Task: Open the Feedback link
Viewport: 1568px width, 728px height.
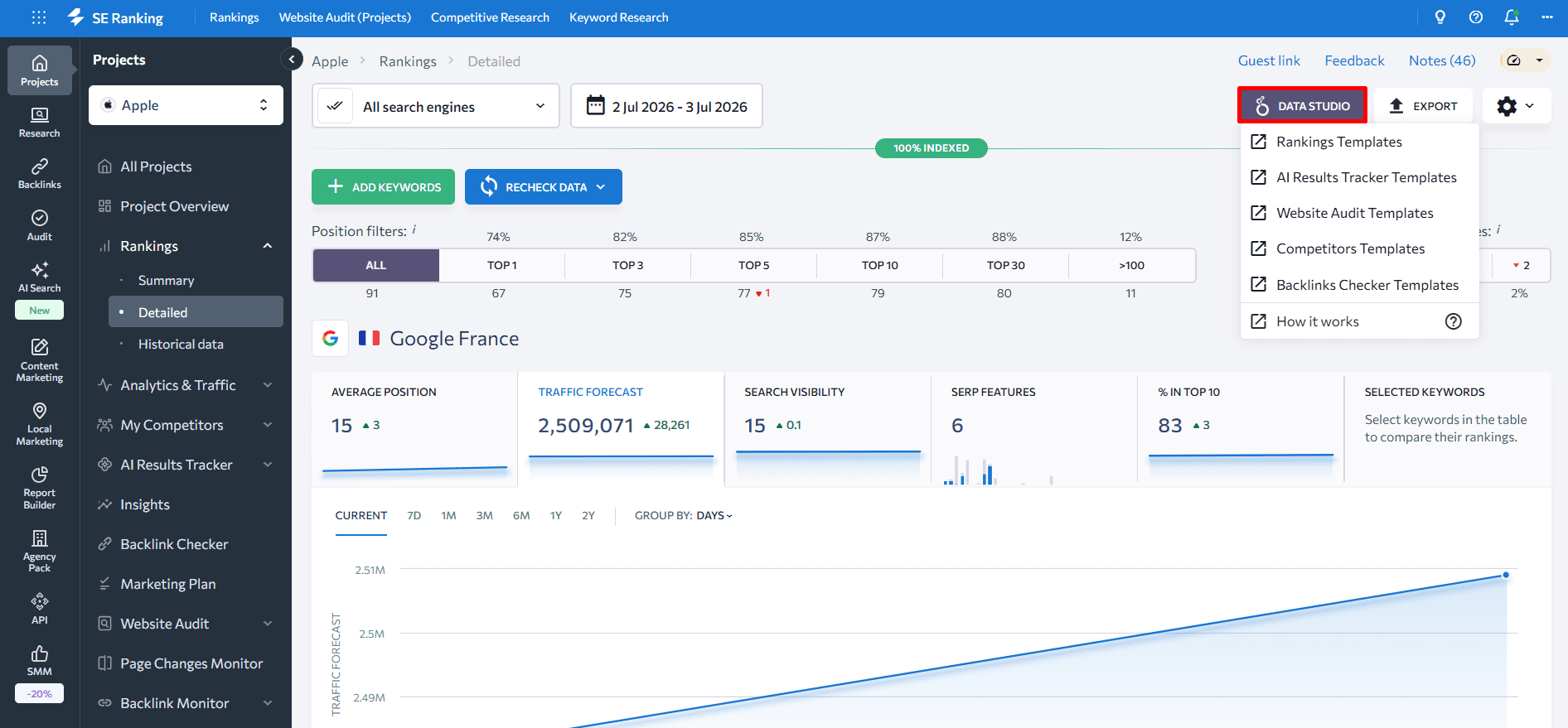Action: (x=1354, y=60)
